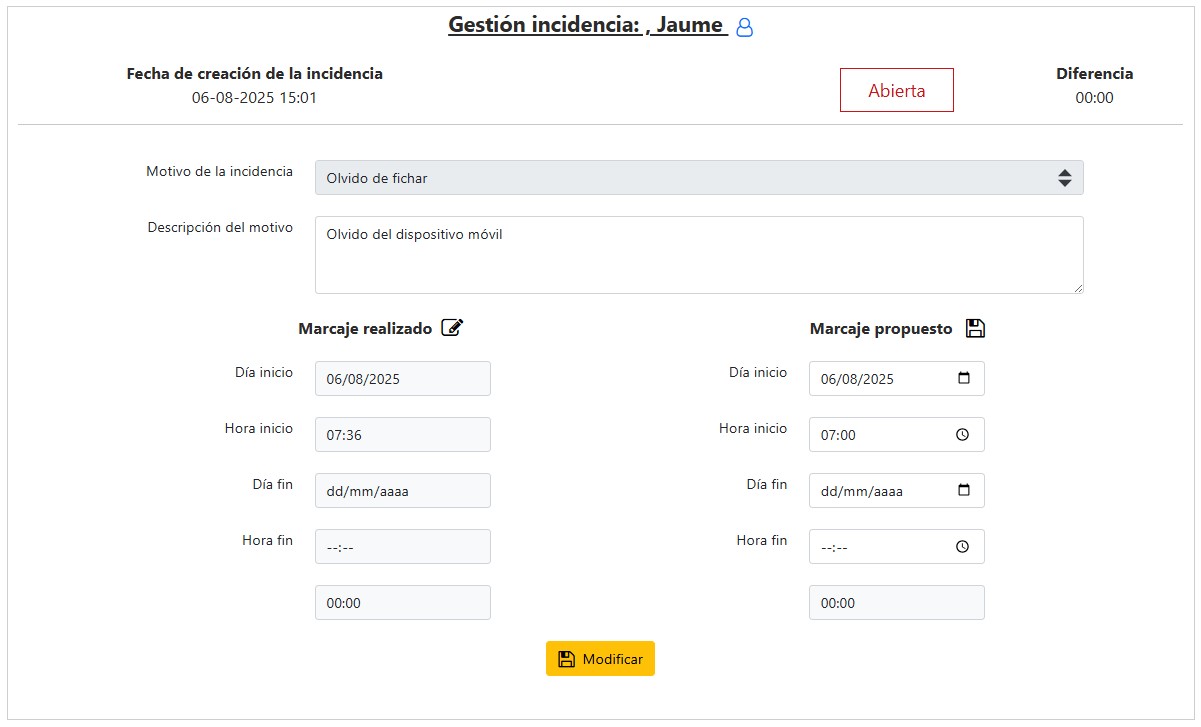Click the propuesto Día inicio date field

coord(897,379)
